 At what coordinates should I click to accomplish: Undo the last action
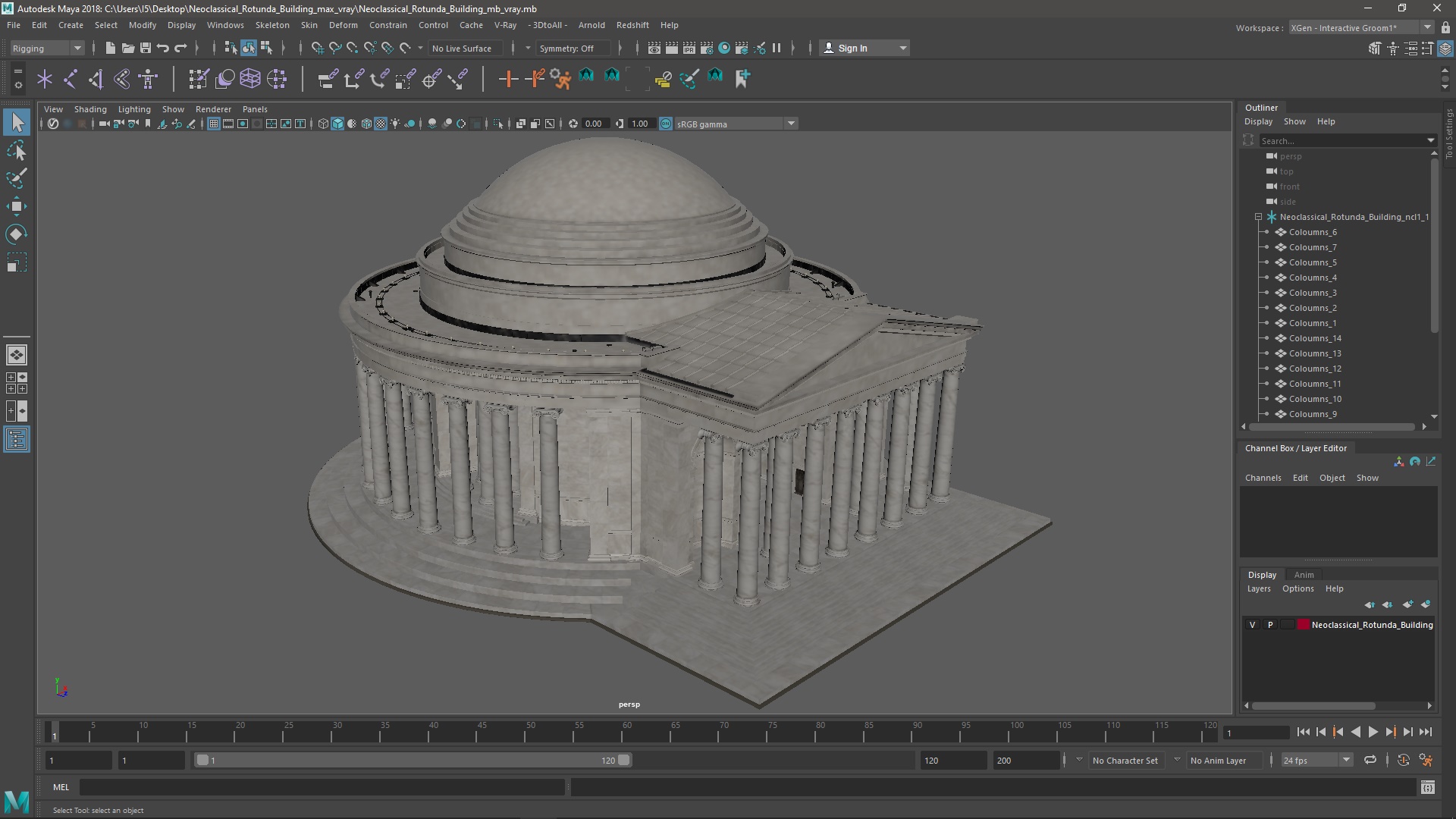click(162, 48)
